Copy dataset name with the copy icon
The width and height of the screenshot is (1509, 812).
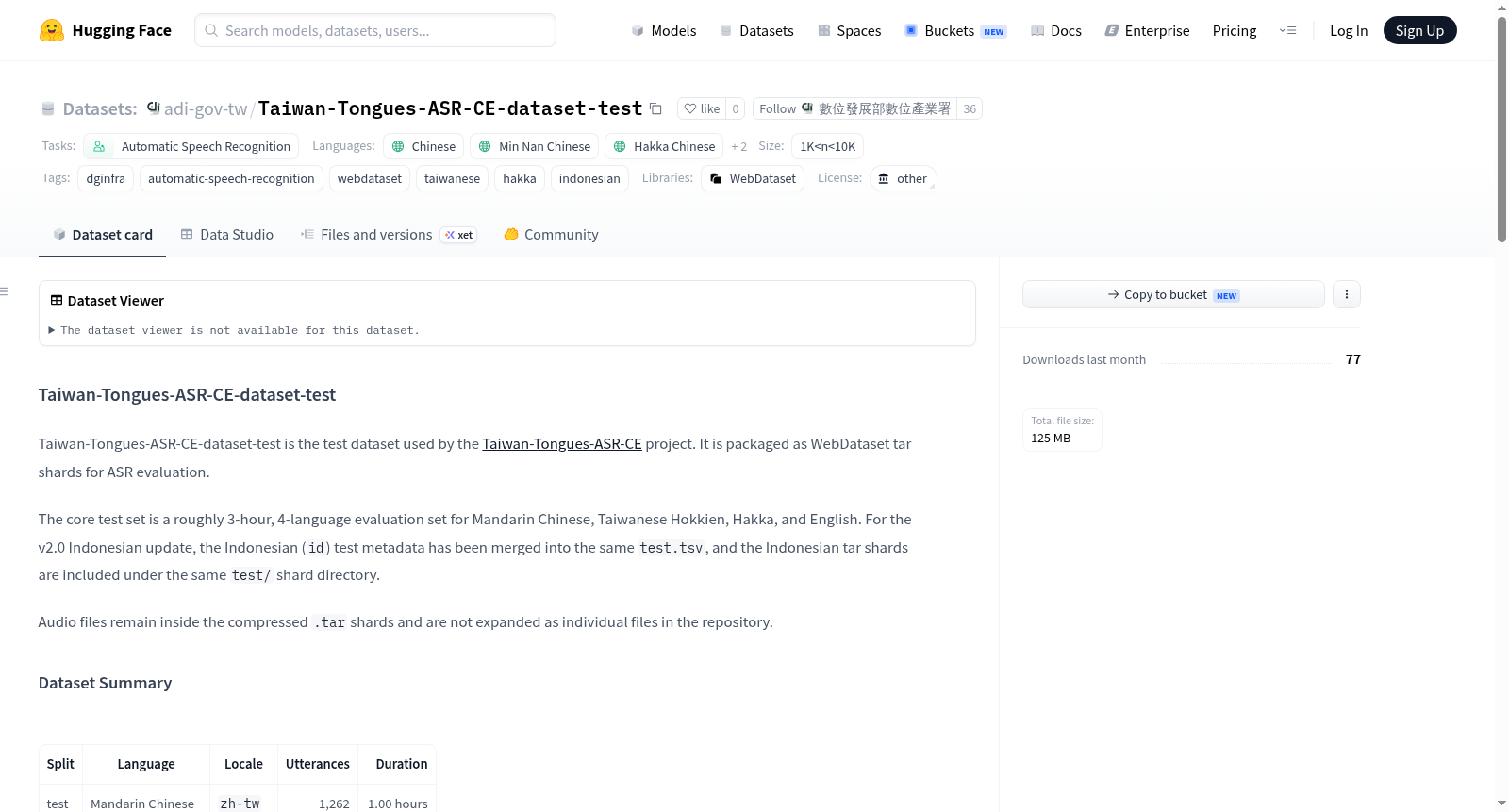pyautogui.click(x=655, y=108)
